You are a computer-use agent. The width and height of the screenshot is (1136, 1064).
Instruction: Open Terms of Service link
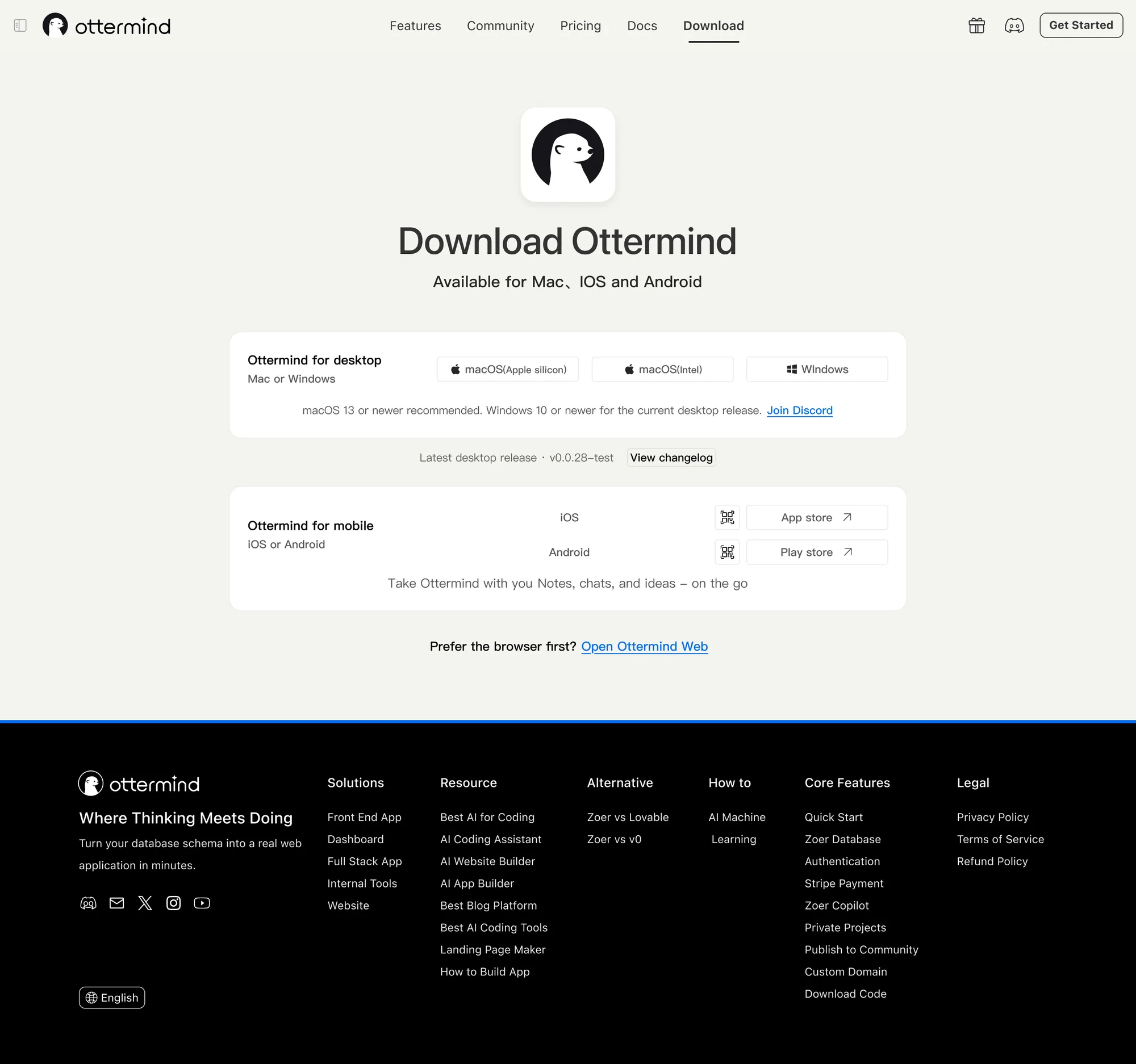[x=1001, y=840]
